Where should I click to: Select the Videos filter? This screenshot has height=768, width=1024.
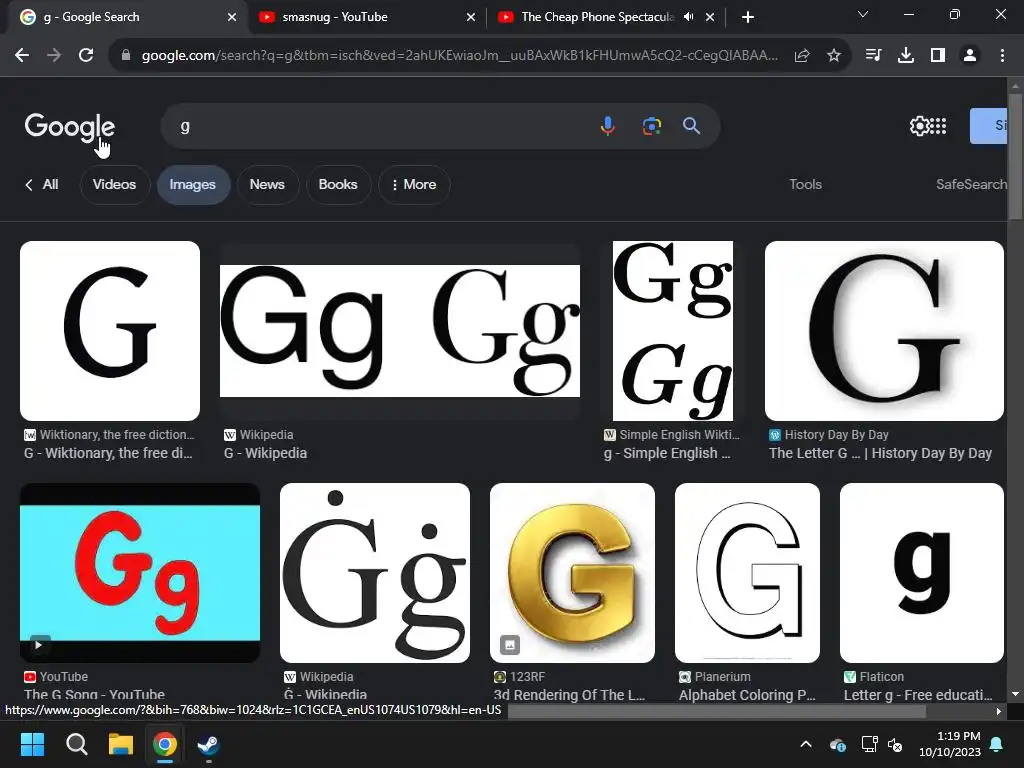click(114, 185)
